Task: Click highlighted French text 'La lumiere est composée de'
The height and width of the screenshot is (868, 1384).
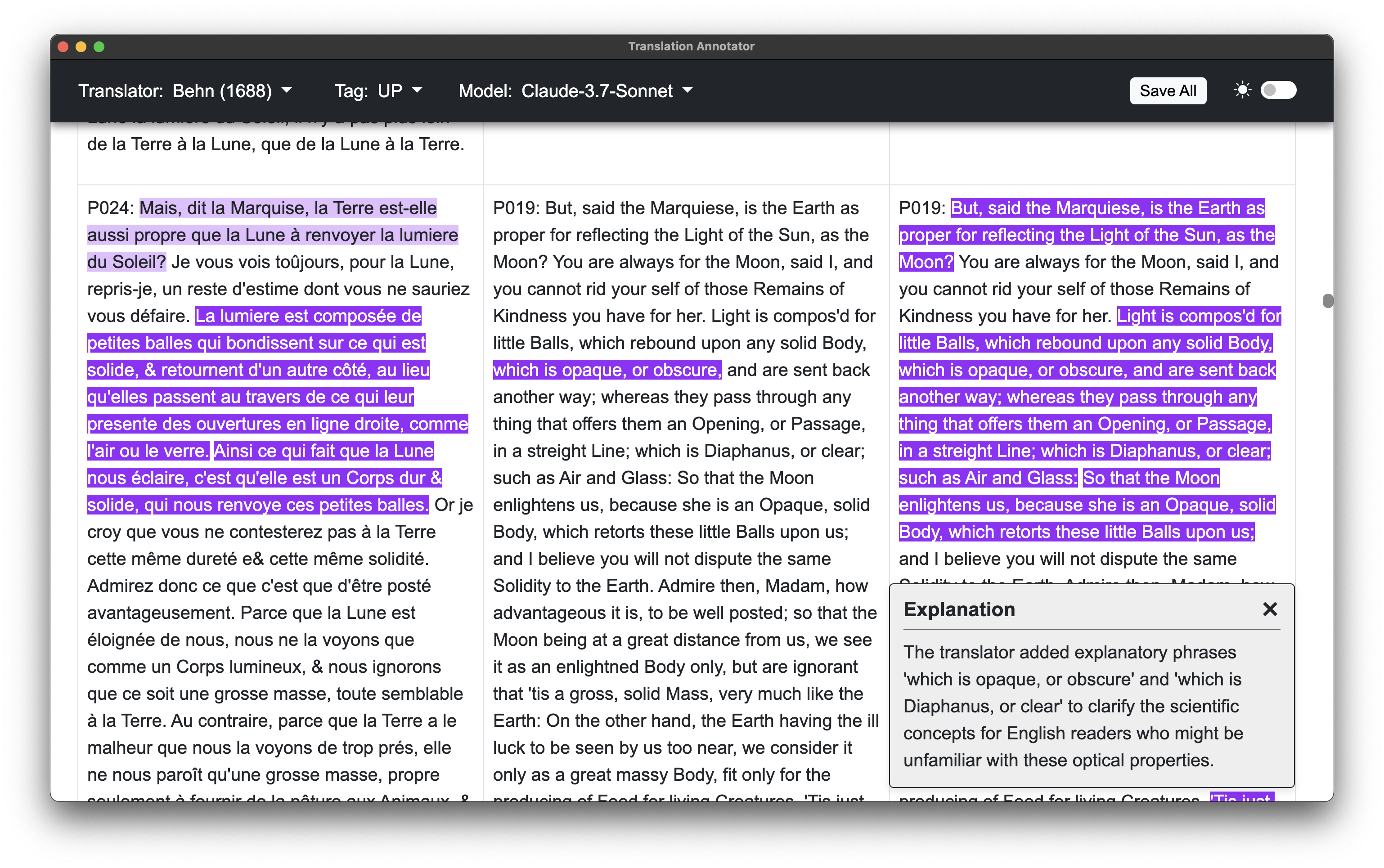Action: (x=308, y=316)
